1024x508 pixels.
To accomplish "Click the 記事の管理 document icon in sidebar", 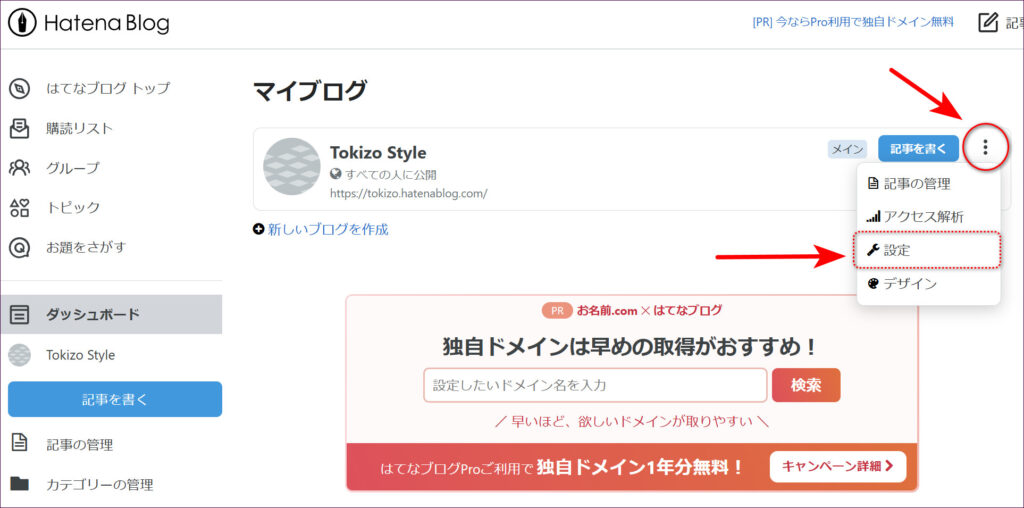I will pyautogui.click(x=19, y=444).
